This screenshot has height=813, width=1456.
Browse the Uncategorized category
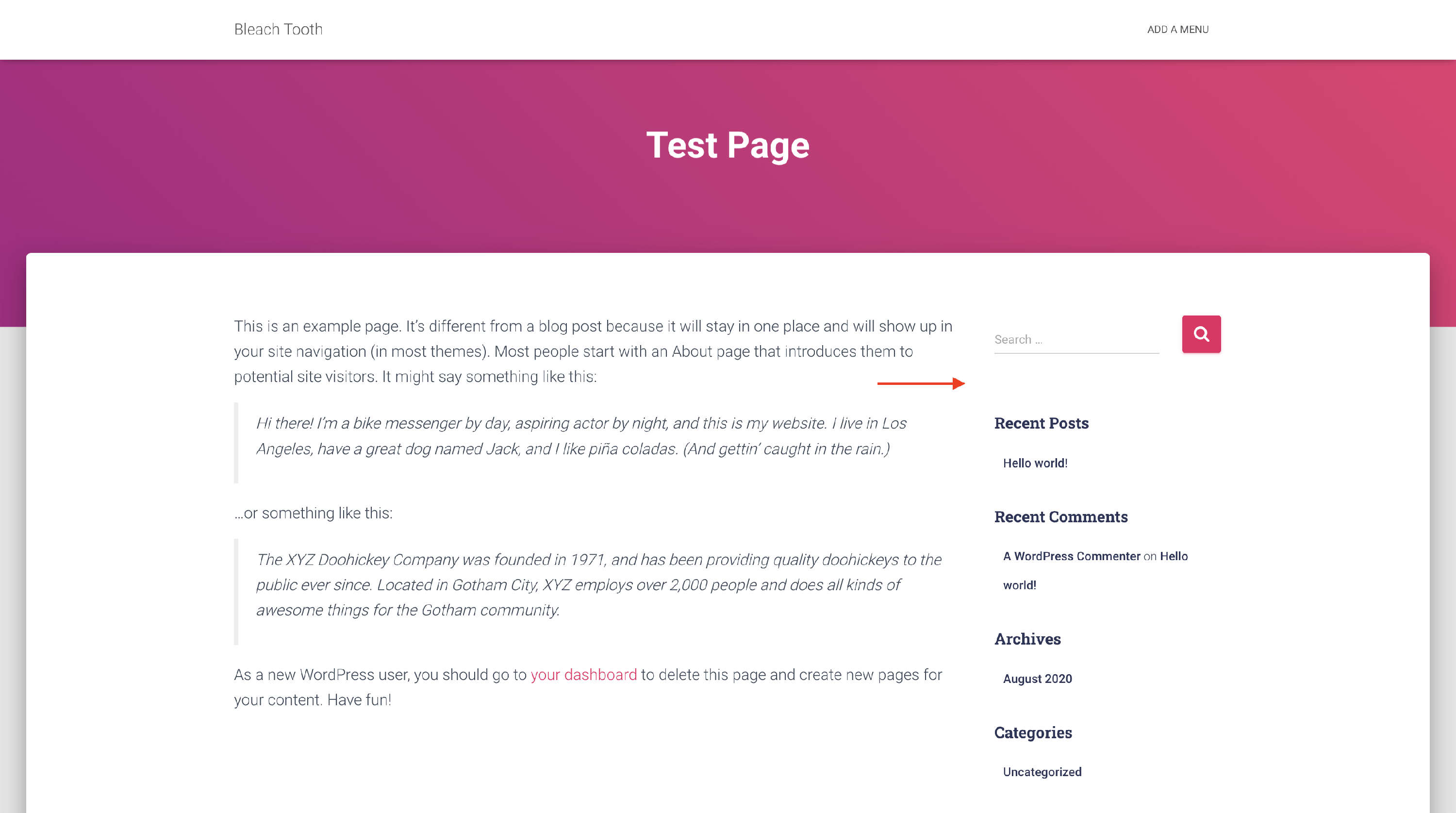coord(1042,772)
